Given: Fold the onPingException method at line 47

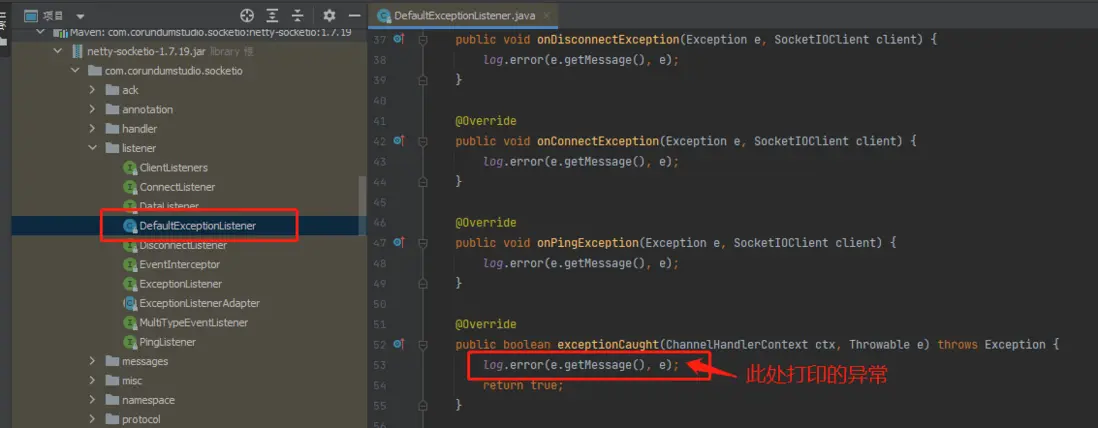Looking at the screenshot, I should point(422,243).
